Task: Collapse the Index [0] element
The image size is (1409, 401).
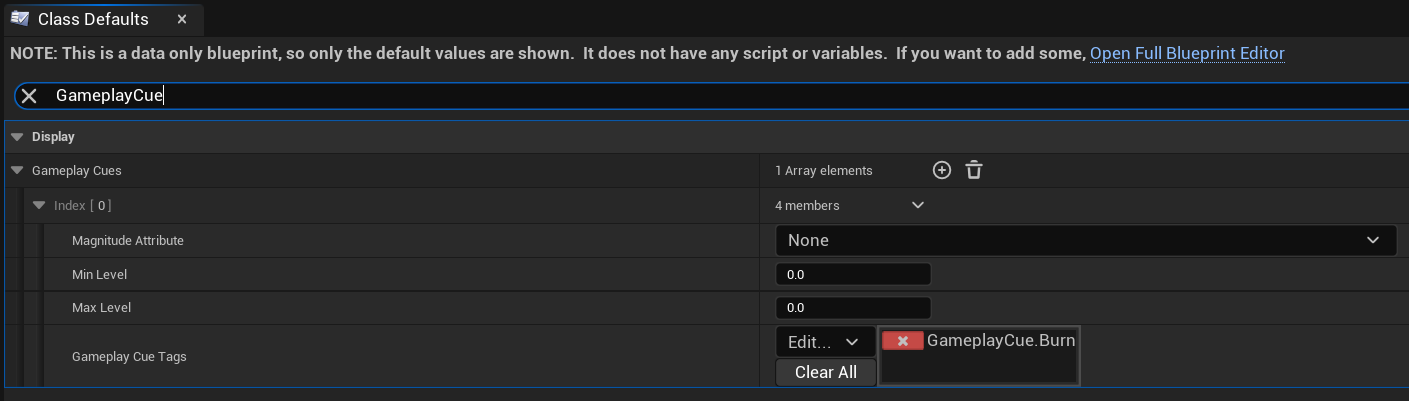Action: tap(39, 206)
